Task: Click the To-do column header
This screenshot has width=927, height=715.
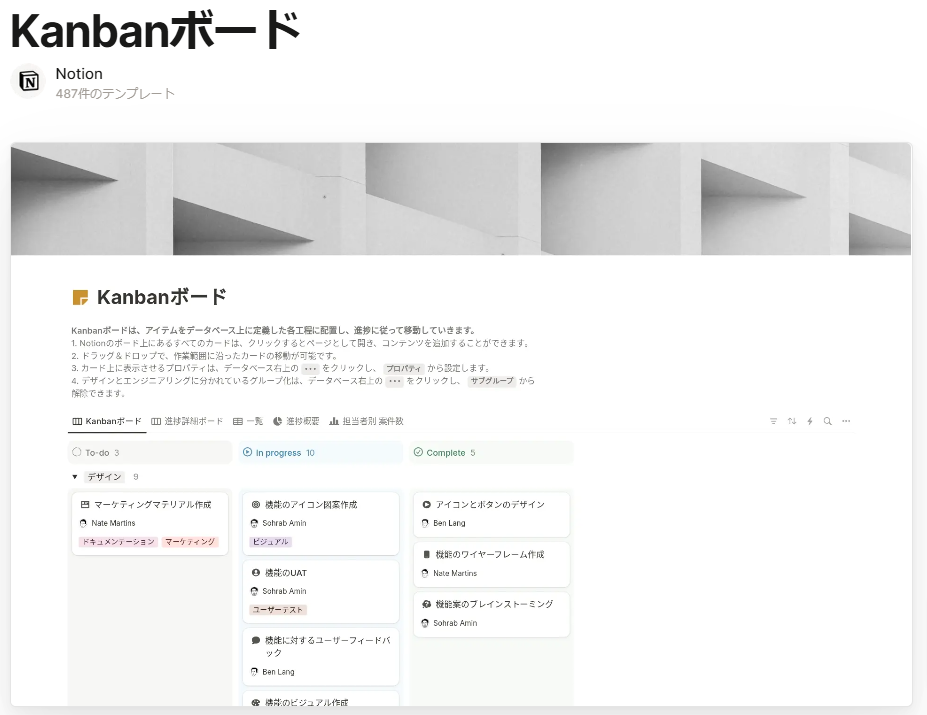Action: (150, 452)
